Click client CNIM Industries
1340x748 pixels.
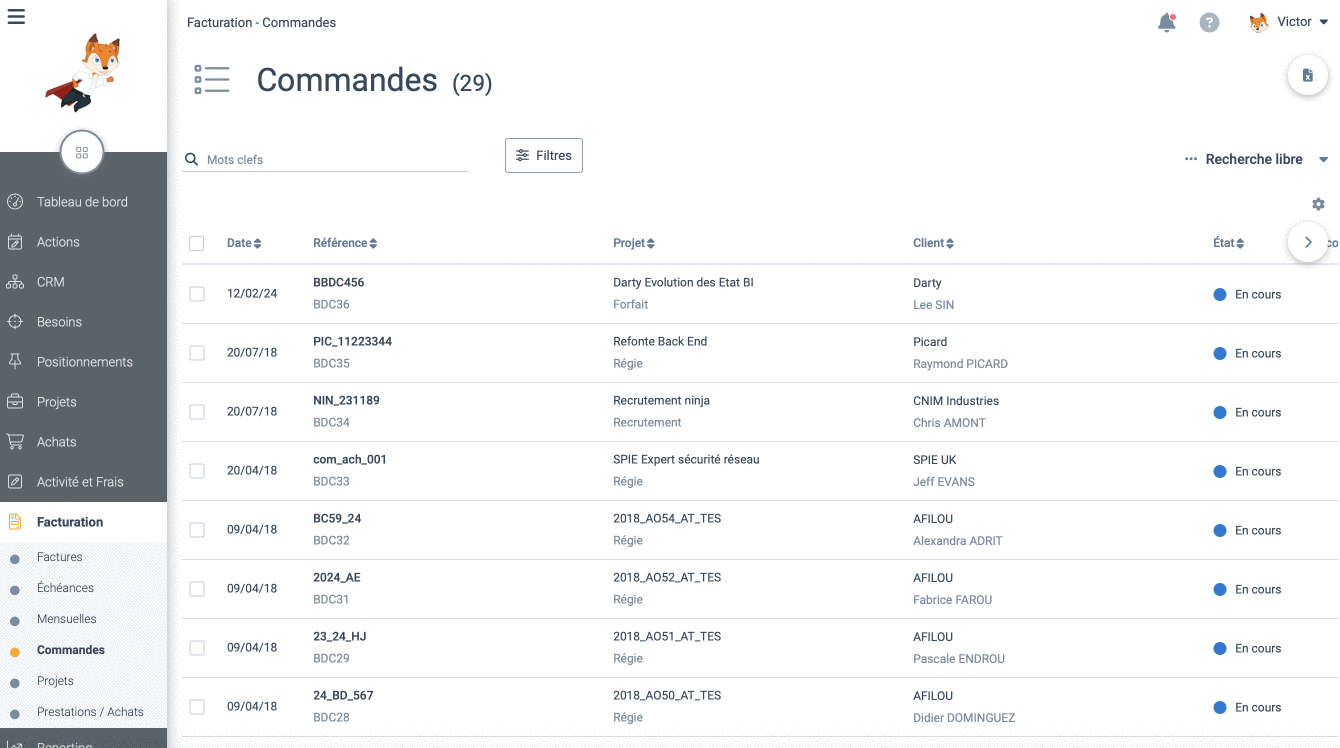tap(956, 401)
